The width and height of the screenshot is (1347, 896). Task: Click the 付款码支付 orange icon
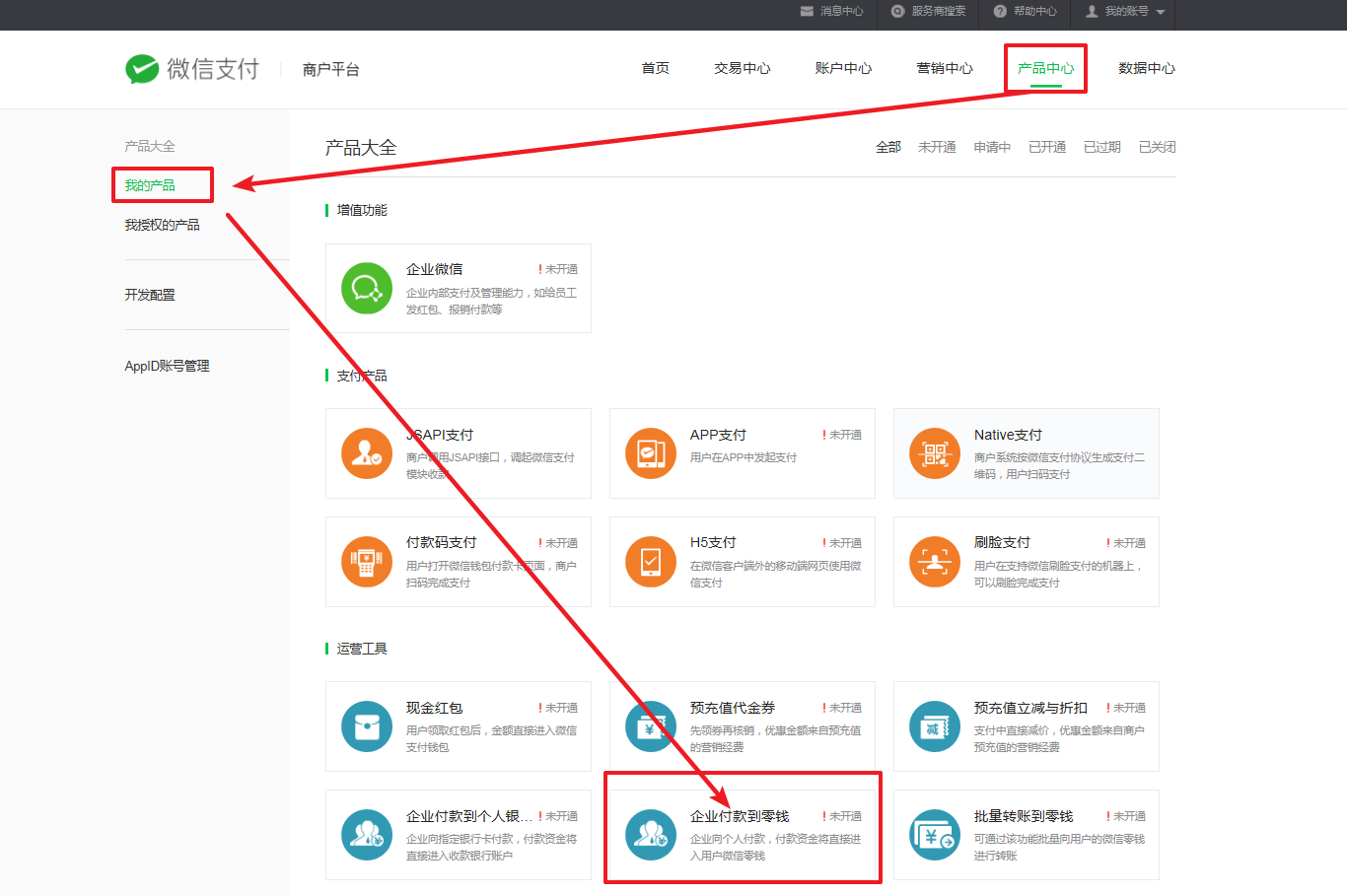click(x=367, y=562)
